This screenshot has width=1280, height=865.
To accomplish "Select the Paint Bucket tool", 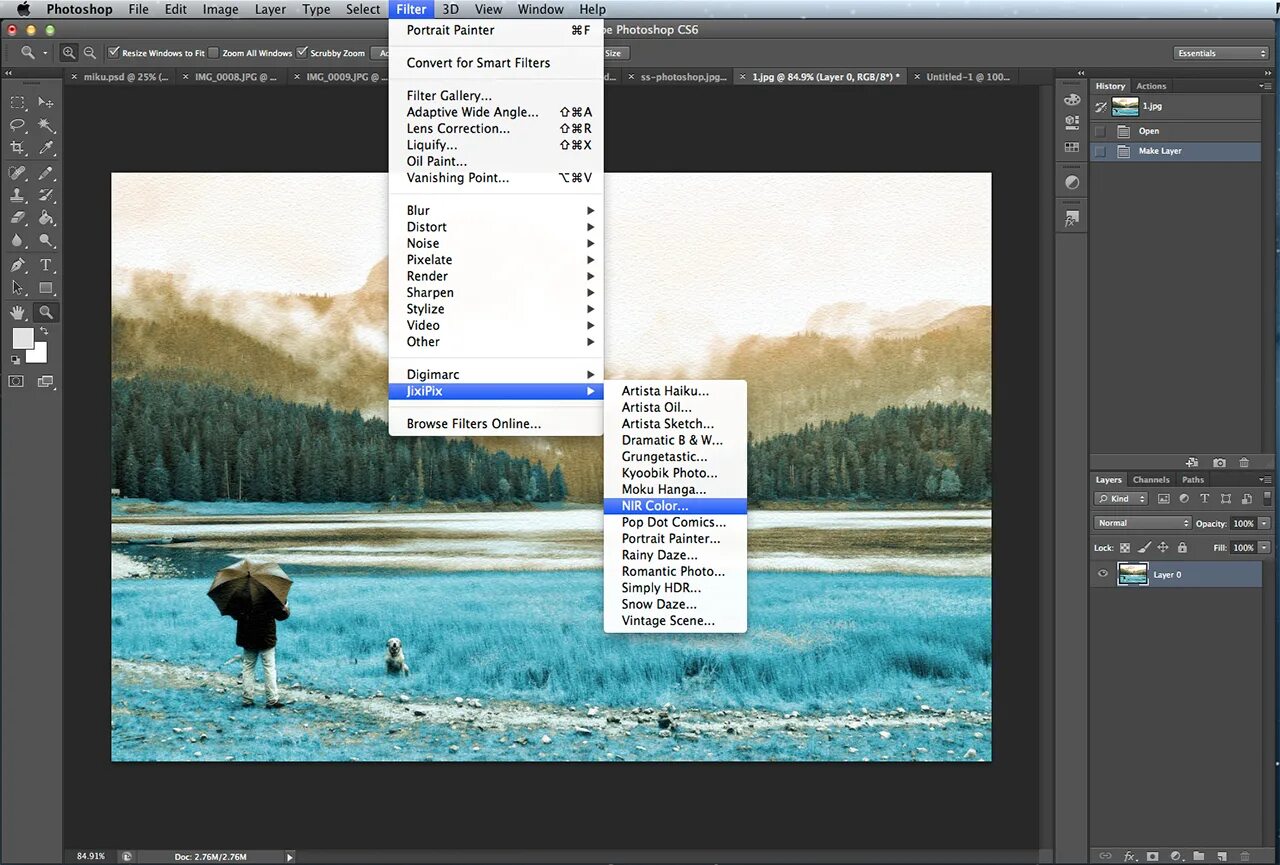I will (x=46, y=218).
